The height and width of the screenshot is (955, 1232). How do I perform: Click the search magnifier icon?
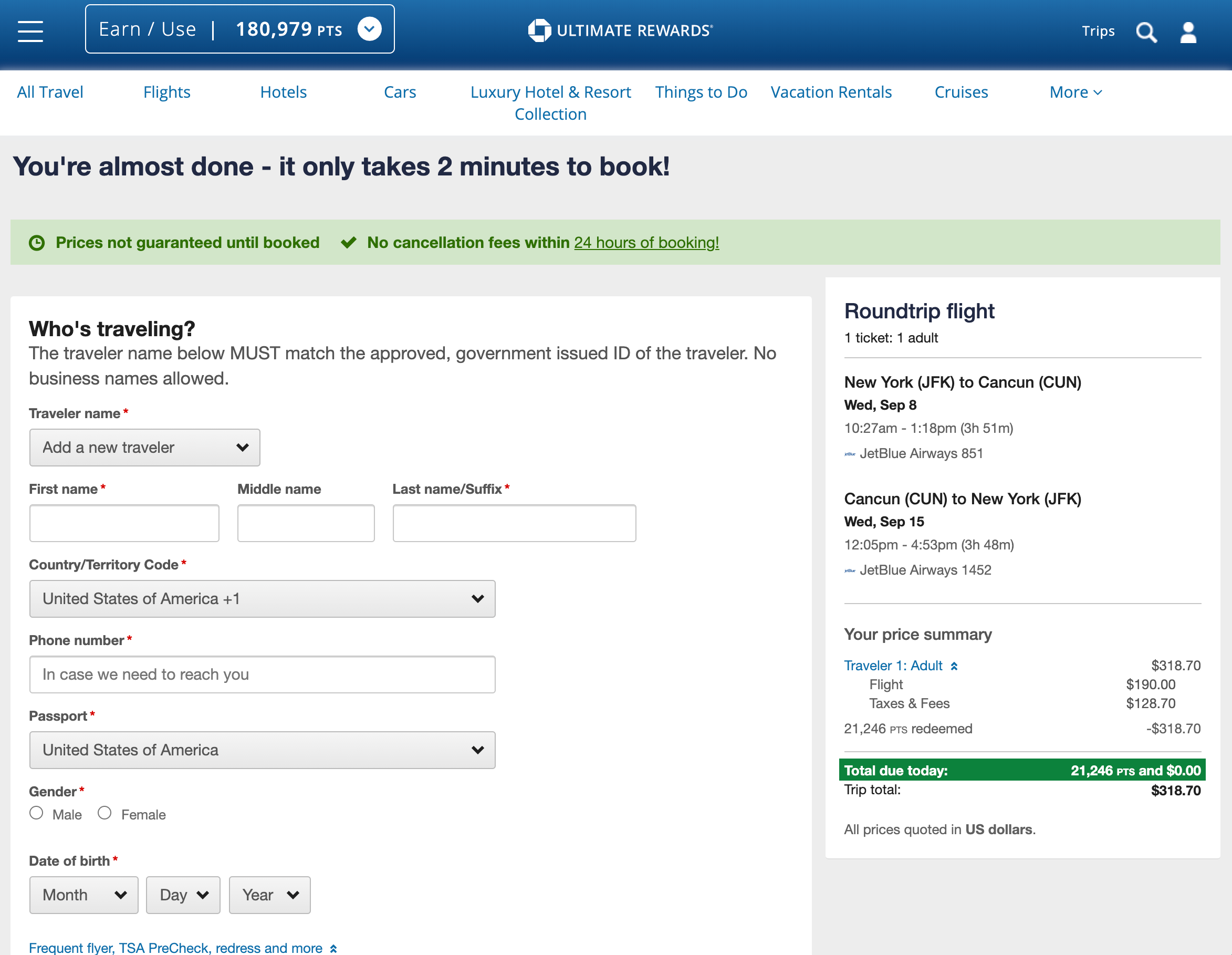point(1146,32)
